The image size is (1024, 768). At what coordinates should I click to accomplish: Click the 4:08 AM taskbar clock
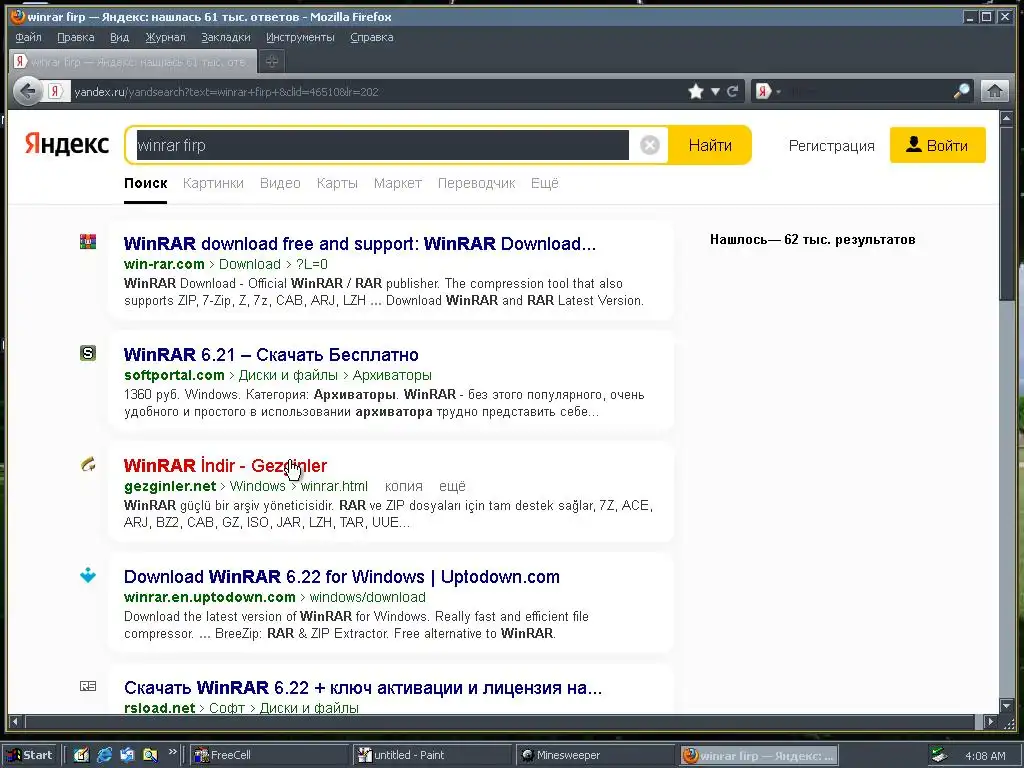pos(985,756)
